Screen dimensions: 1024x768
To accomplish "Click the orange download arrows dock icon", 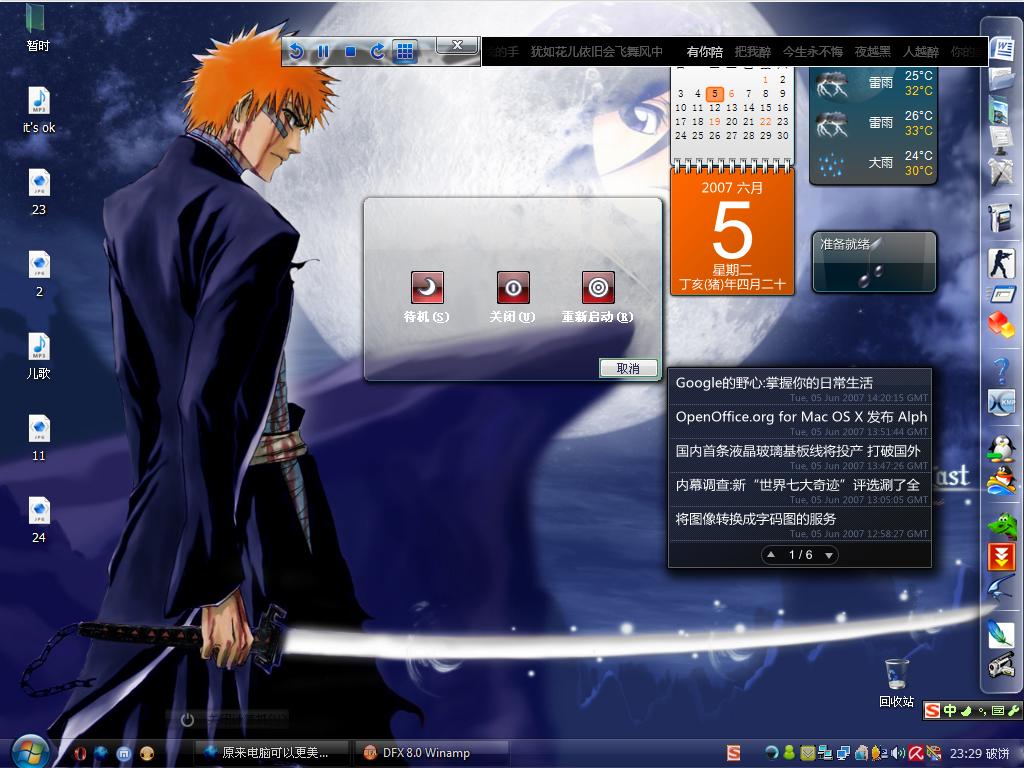I will click(x=1002, y=557).
